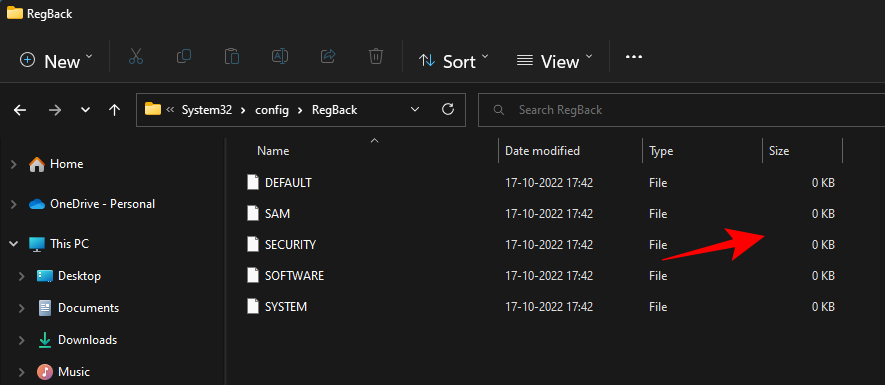
Task: Click the Delete trash icon
Action: tap(376, 56)
